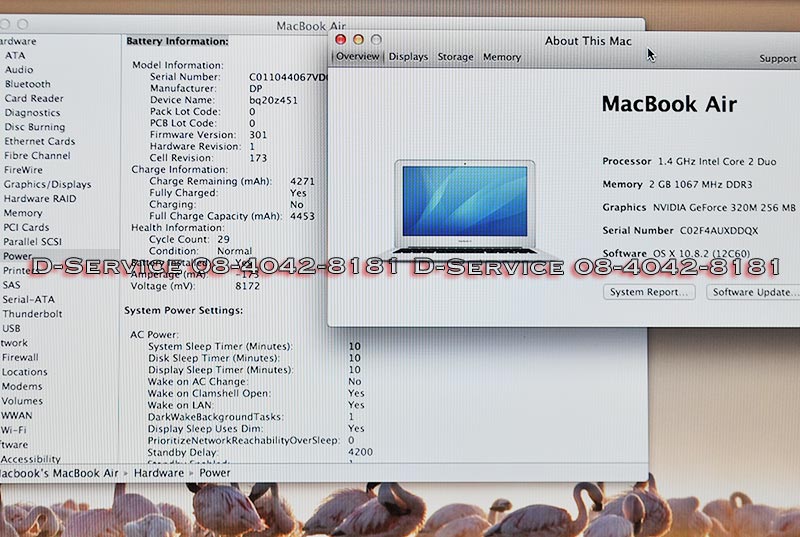Click Wake on Clamshell Open row
800x537 pixels.
point(256,393)
